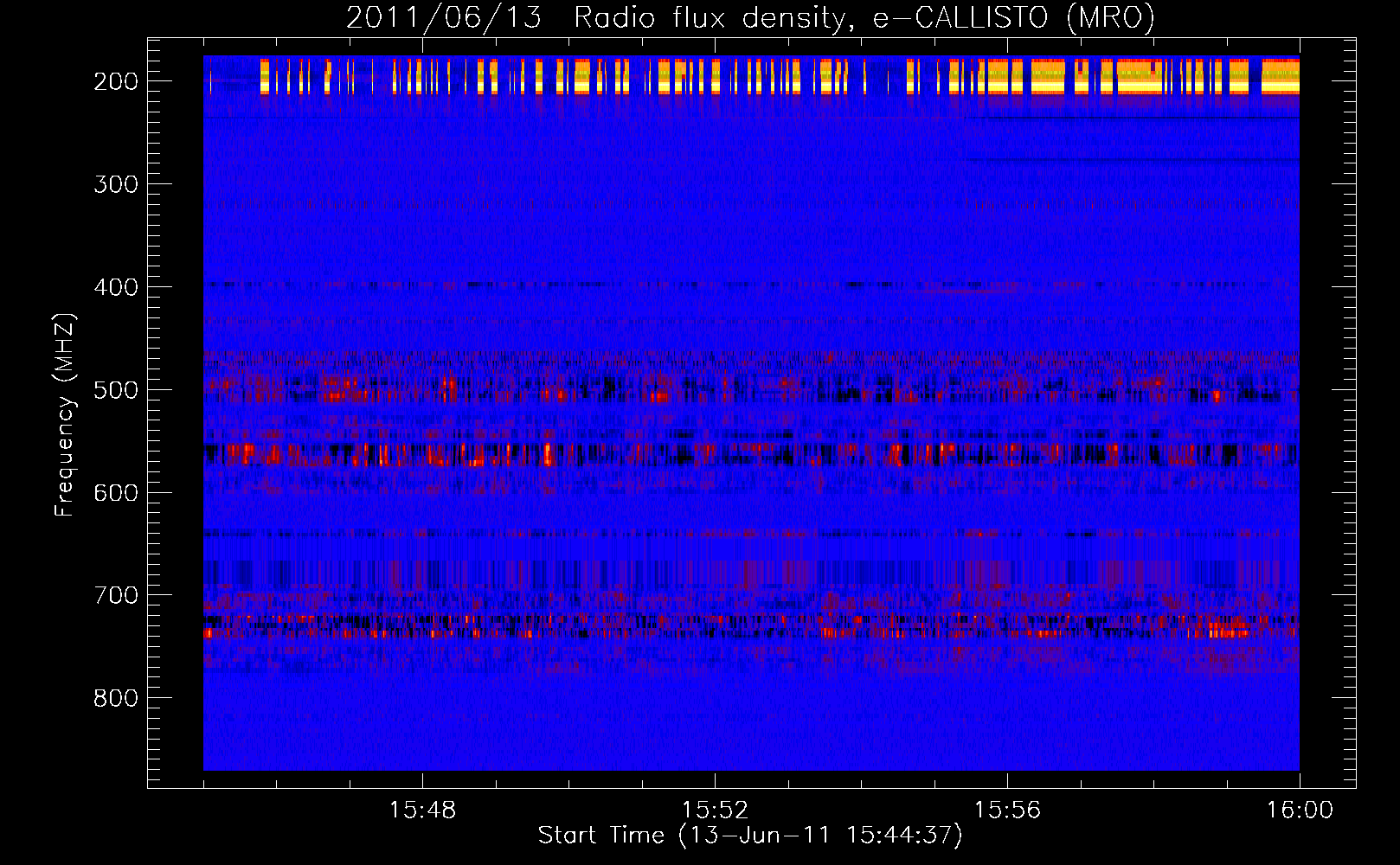Click the 'Frequency (MHZ)' axis label
This screenshot has height=865, width=1400.
point(65,414)
